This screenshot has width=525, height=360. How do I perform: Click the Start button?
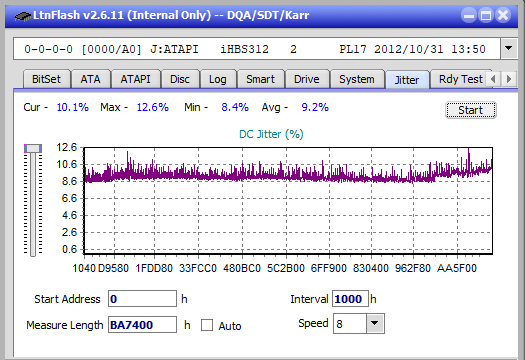(470, 110)
